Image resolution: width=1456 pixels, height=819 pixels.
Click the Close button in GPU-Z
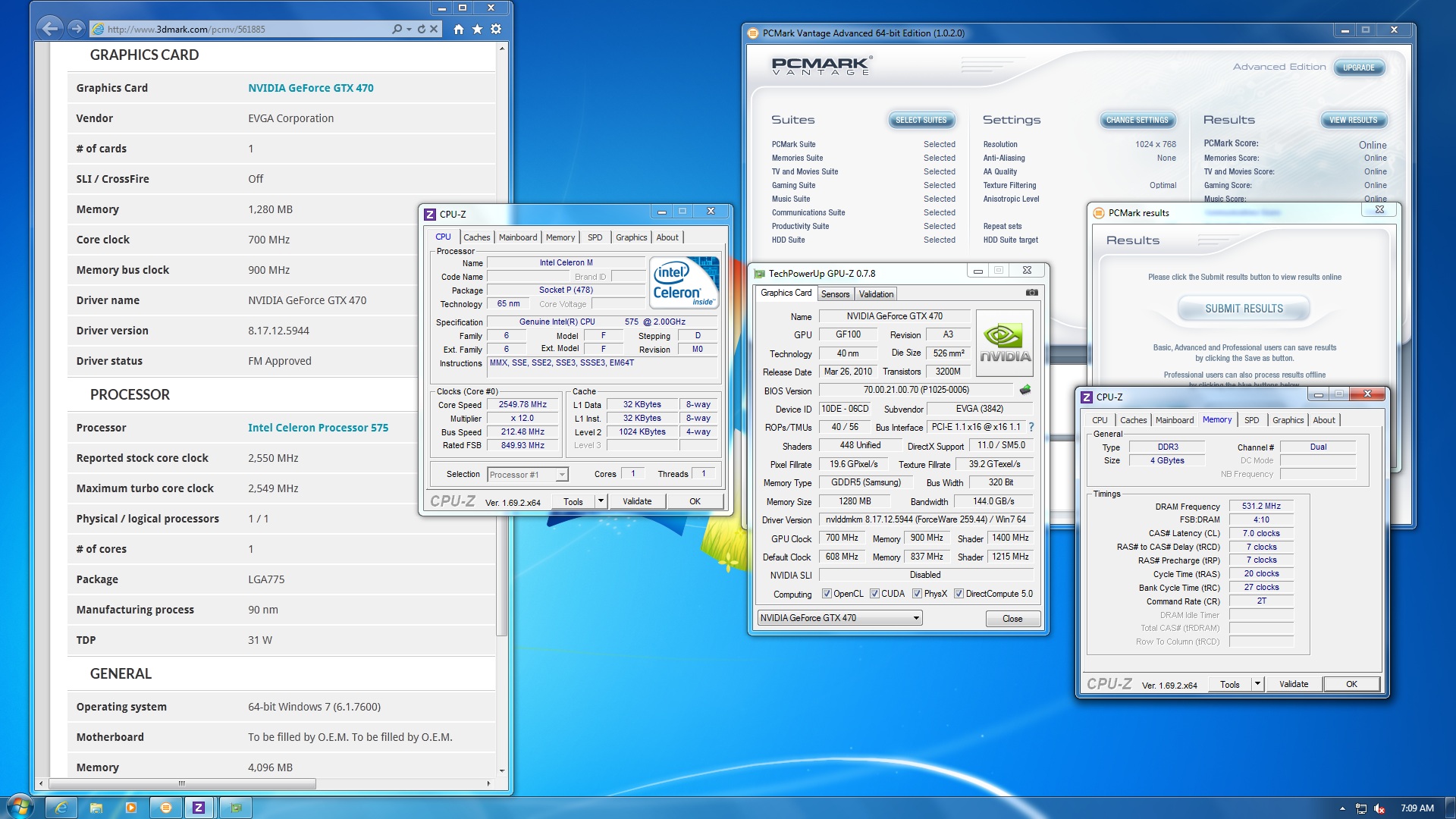[x=1012, y=619]
